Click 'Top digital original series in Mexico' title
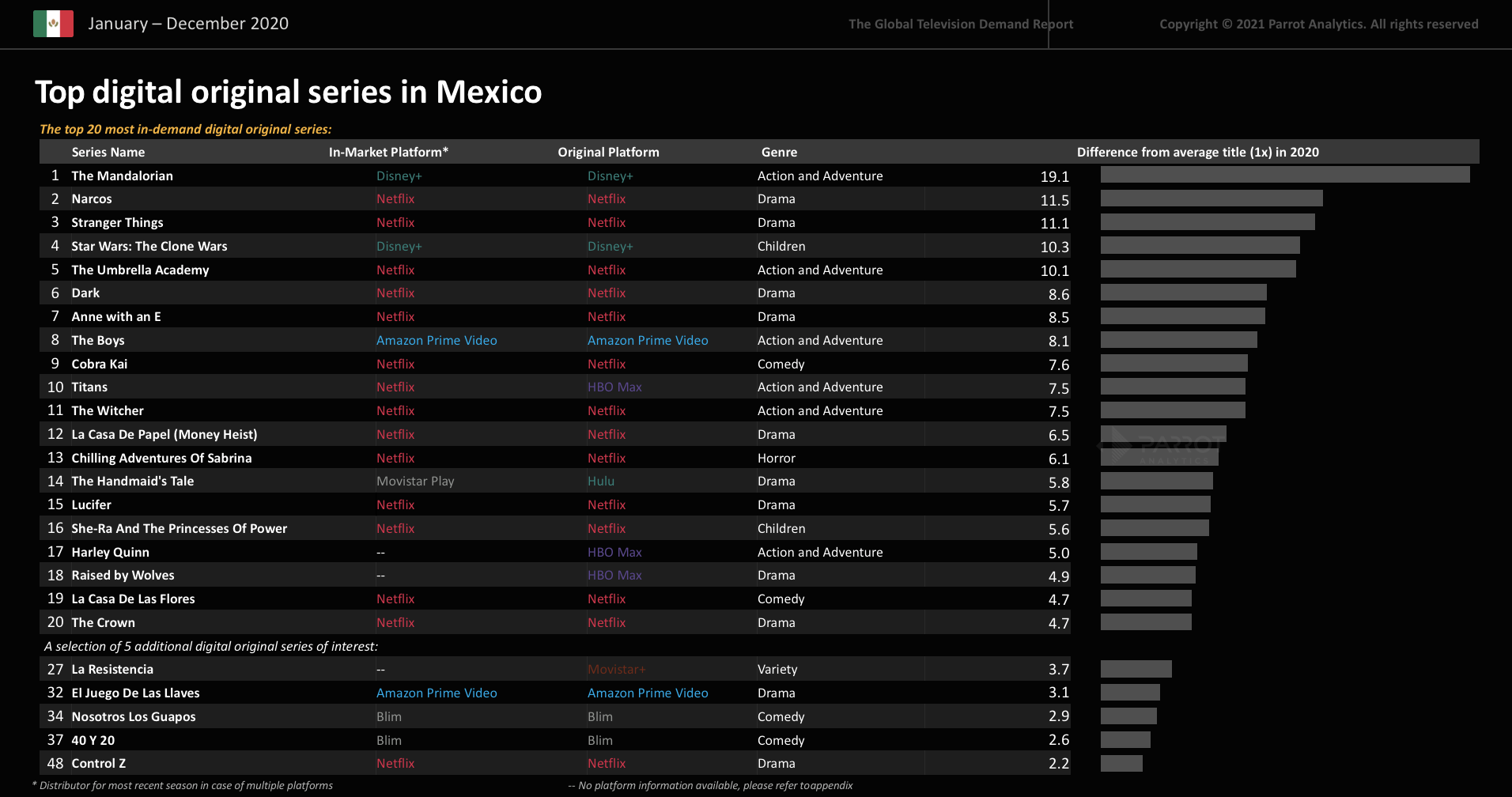1512x797 pixels. pyautogui.click(x=289, y=92)
